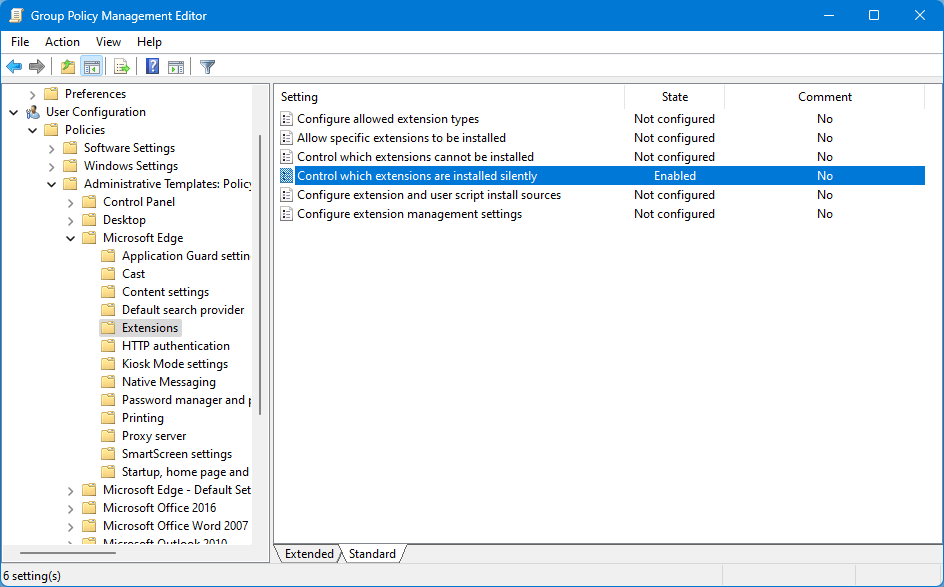Sort by the State column header
Viewport: 944px width, 587px height.
click(675, 97)
